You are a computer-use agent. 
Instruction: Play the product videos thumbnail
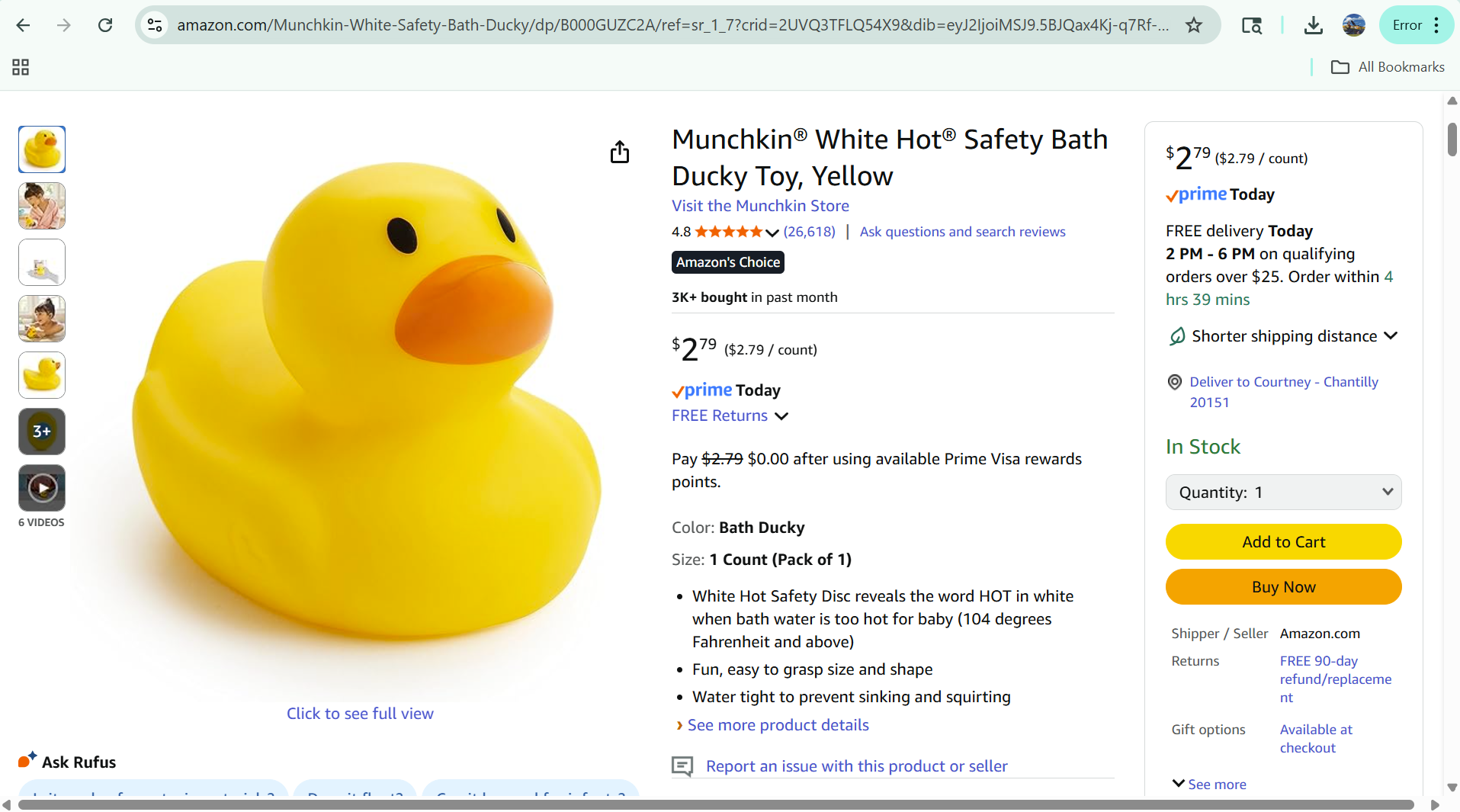click(x=42, y=488)
